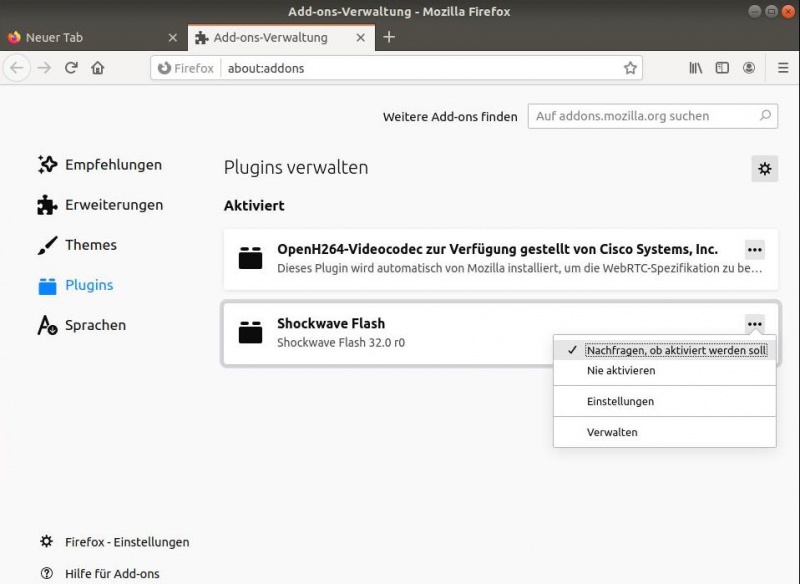800x584 pixels.
Task: Reload the current page
Action: tap(71, 68)
